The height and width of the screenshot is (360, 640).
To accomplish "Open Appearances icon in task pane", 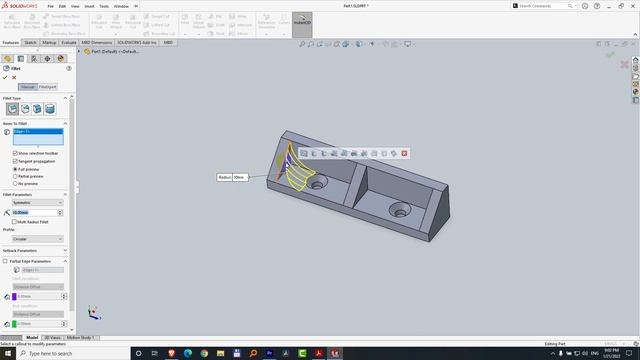I will pos(636,92).
